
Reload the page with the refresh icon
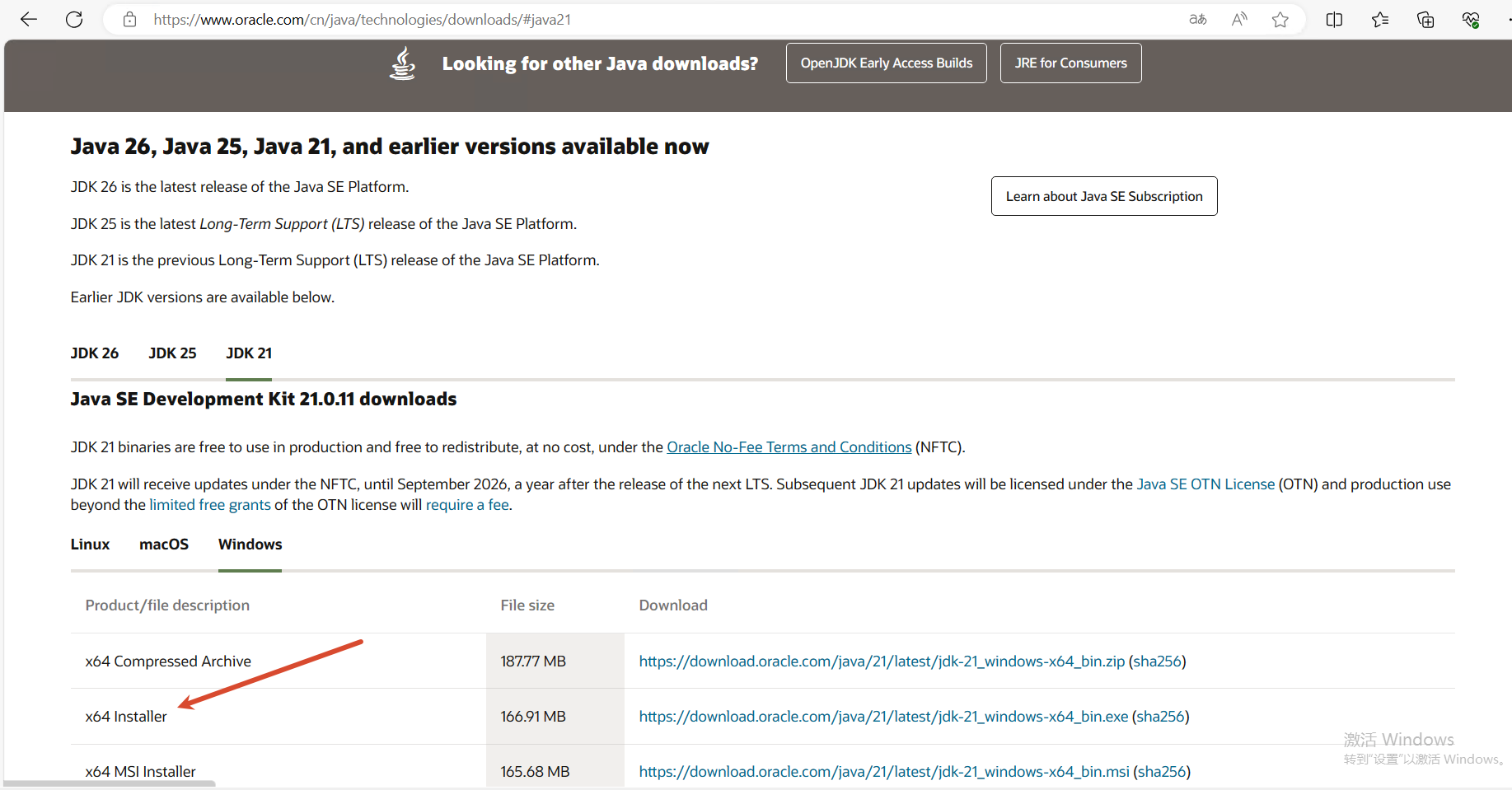tap(74, 20)
